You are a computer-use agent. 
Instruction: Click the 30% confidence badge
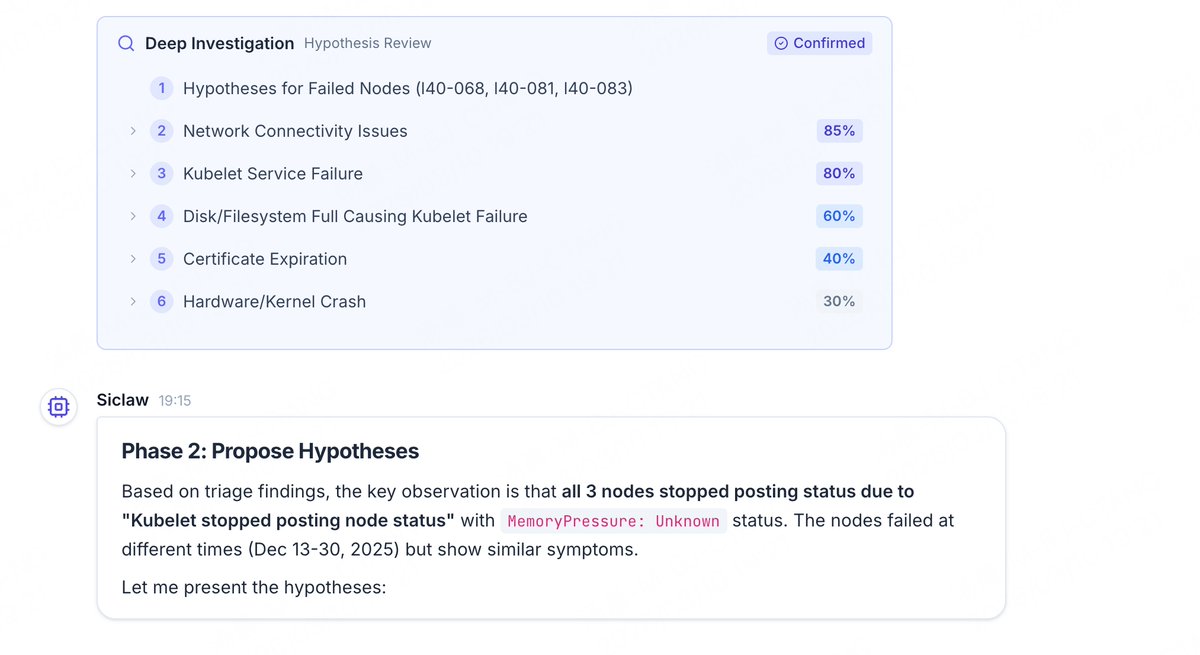tap(839, 301)
